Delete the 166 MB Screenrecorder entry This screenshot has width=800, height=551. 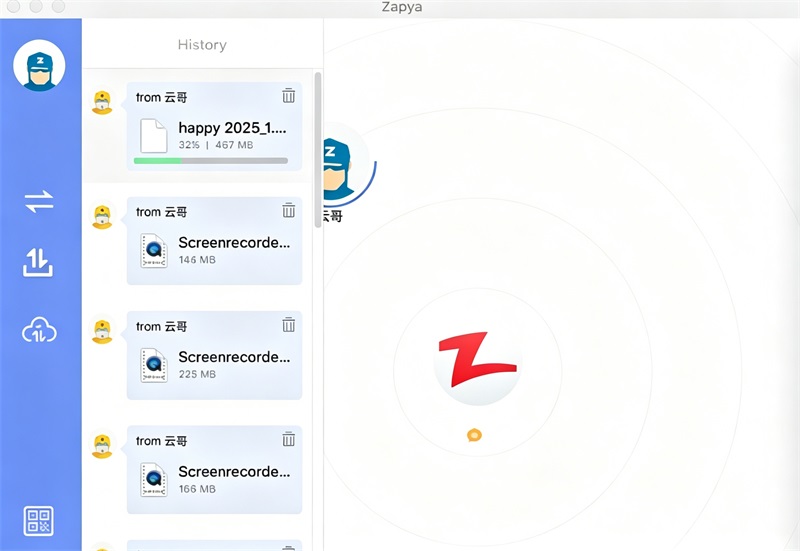point(288,439)
